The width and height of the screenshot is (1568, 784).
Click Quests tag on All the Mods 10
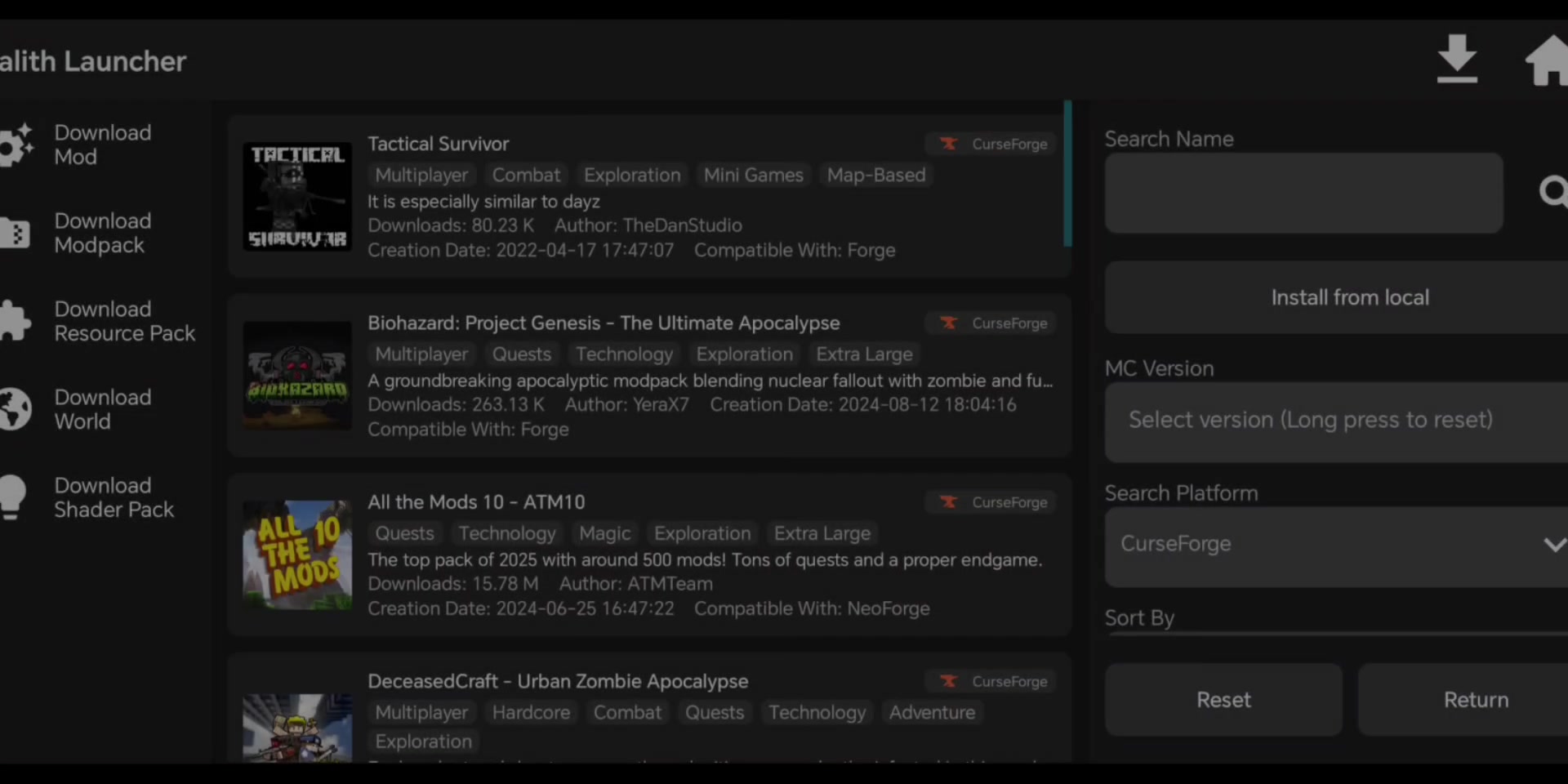click(404, 533)
